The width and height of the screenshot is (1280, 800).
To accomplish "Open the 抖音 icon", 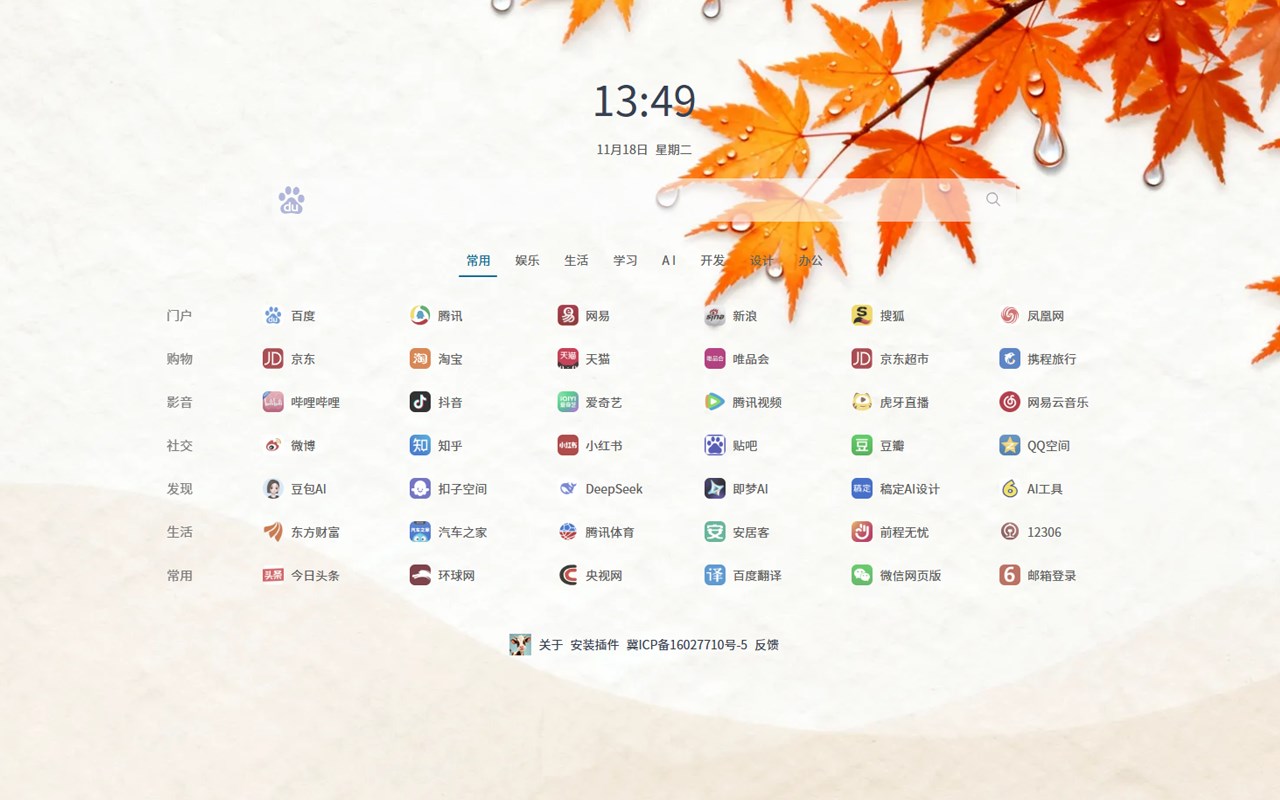I will 420,401.
